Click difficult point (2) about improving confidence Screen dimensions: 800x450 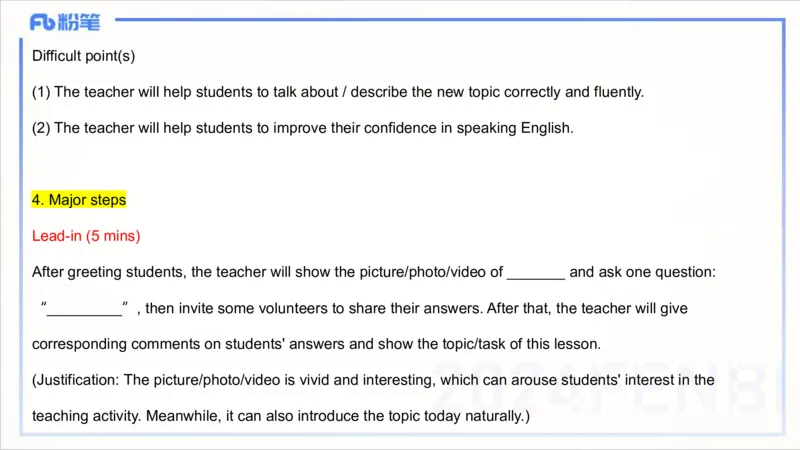pos(302,128)
